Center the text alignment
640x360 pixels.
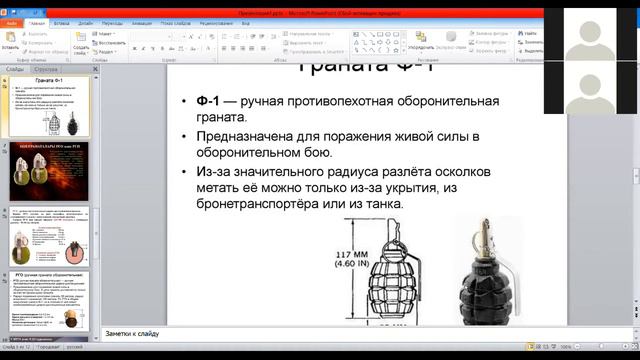tap(233, 49)
